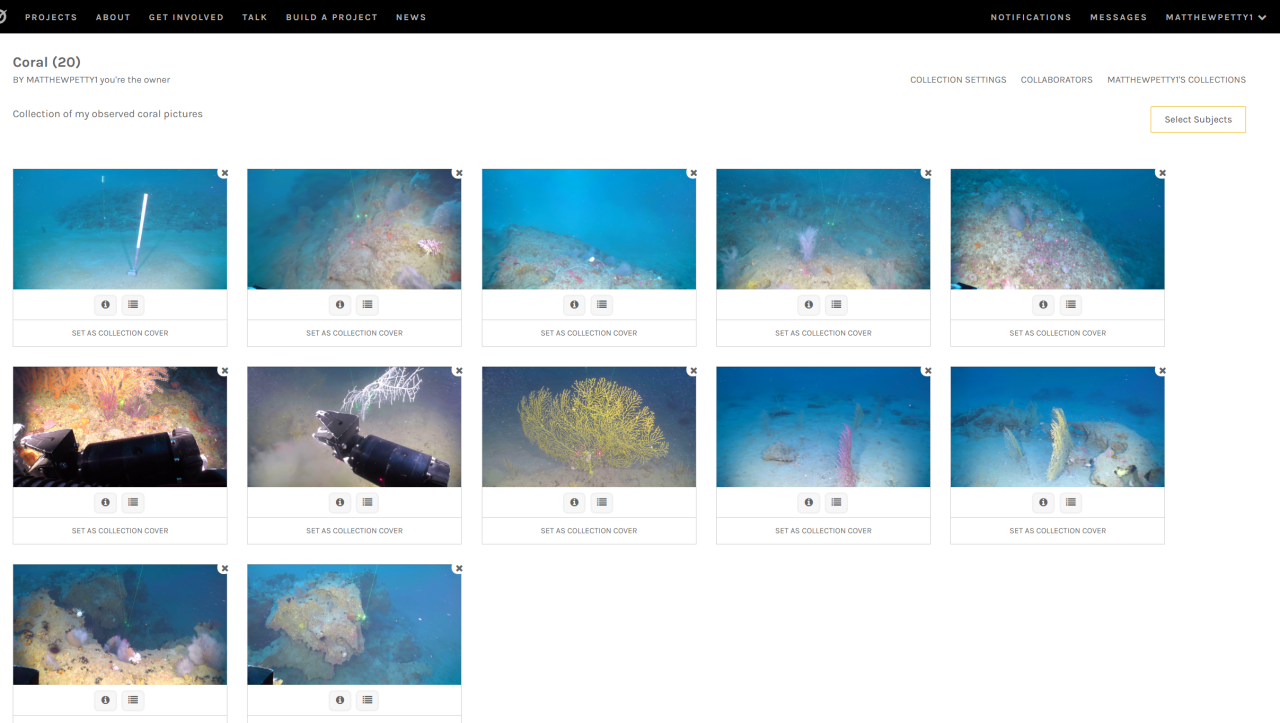Open list icon under the pink sea whip image
Viewport: 1280px width, 723px height.
click(837, 502)
